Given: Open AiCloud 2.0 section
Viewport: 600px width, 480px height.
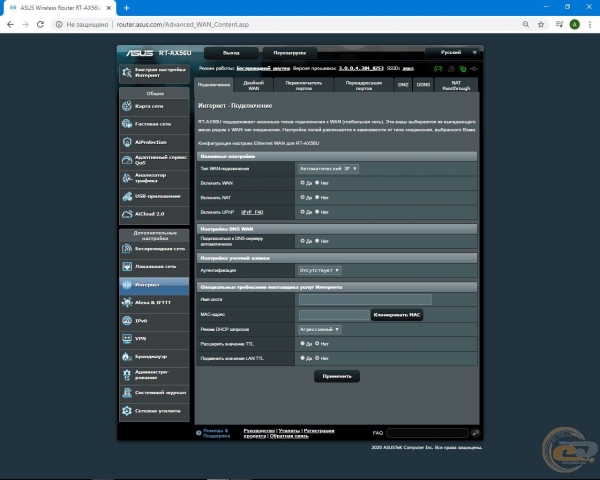Looking at the screenshot, I should point(154,214).
